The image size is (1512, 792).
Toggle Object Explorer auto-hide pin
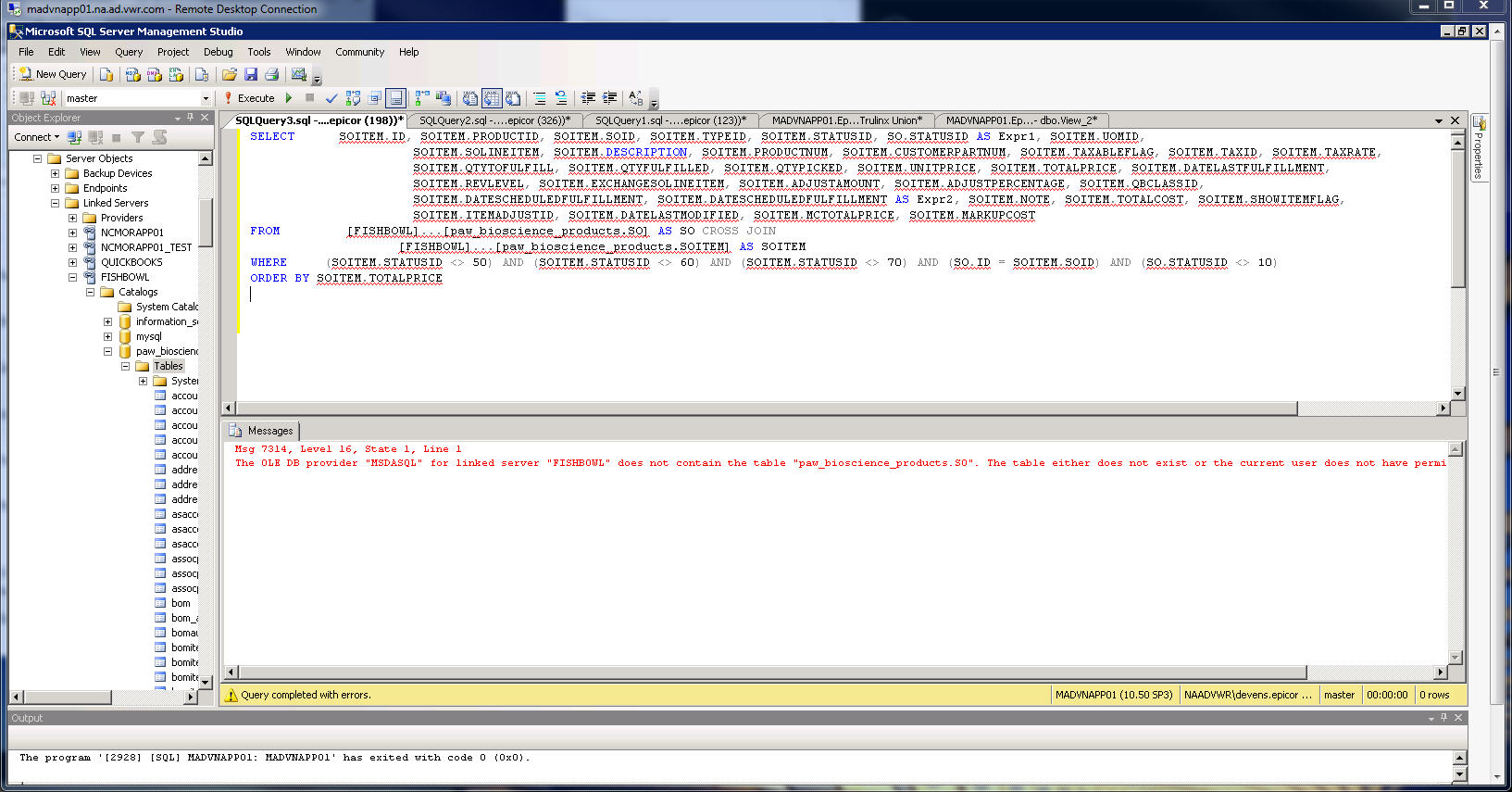pos(191,118)
